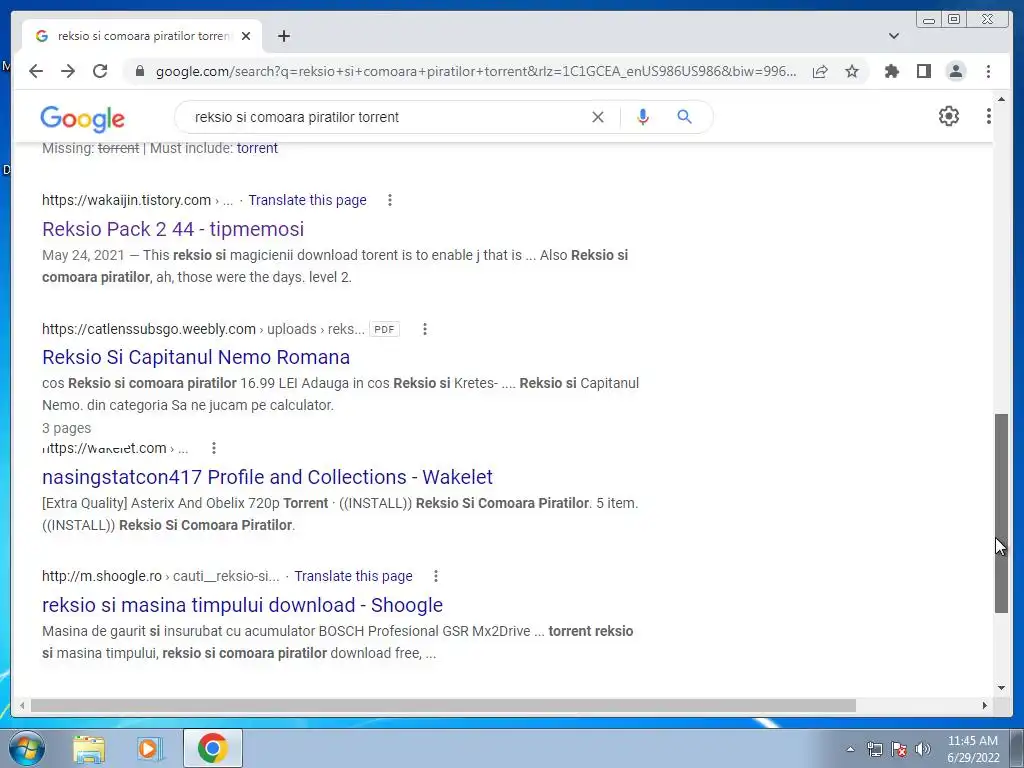This screenshot has height=768, width=1024.
Task: Open the volume speaker tray icon
Action: pos(922,749)
